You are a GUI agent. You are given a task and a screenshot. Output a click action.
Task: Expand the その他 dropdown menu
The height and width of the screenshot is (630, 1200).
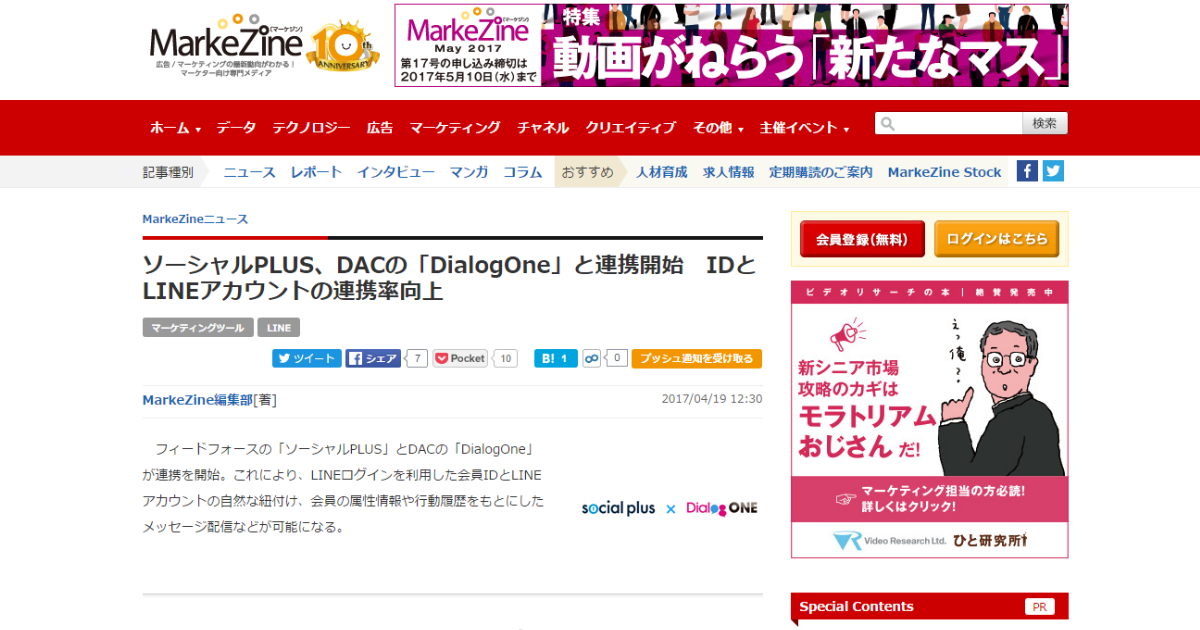click(x=717, y=128)
